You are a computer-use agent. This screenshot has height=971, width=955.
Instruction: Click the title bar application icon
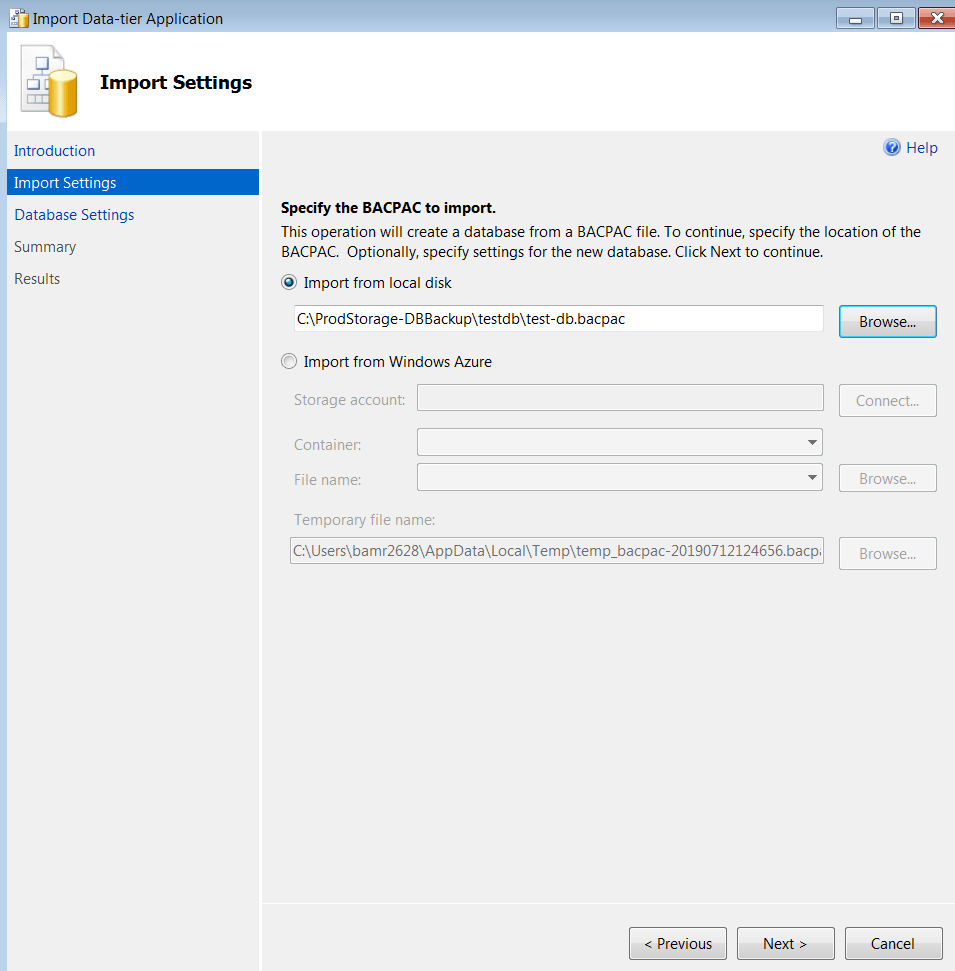(19, 18)
